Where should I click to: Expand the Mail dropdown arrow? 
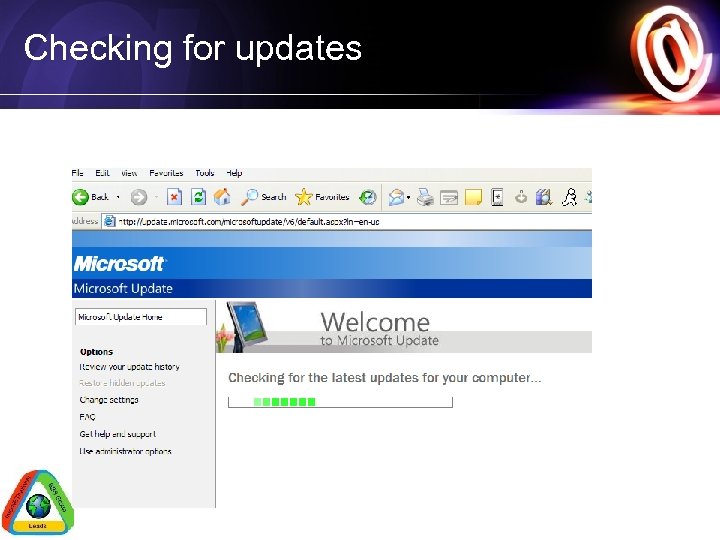click(408, 198)
